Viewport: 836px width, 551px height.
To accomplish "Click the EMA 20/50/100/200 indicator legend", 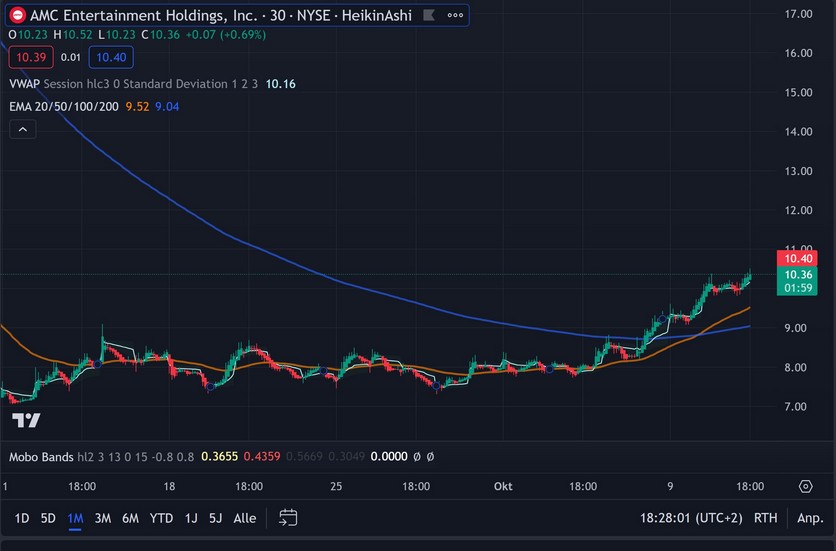I will pyautogui.click(x=64, y=106).
